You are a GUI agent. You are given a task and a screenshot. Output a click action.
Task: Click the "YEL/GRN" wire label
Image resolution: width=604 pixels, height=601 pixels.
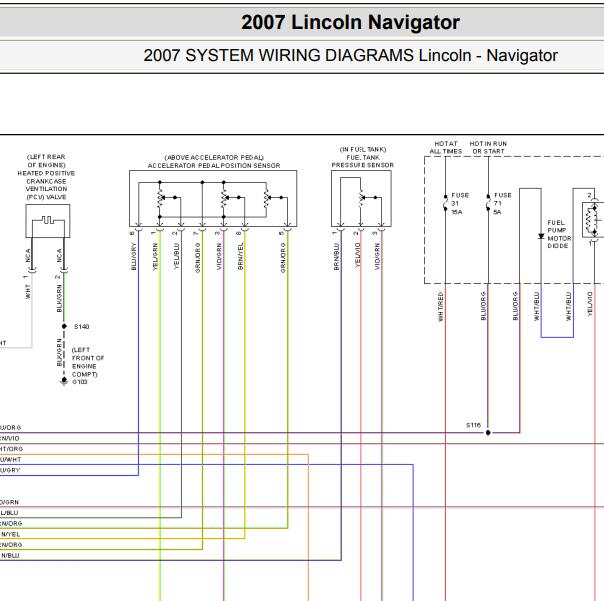[x=155, y=256]
